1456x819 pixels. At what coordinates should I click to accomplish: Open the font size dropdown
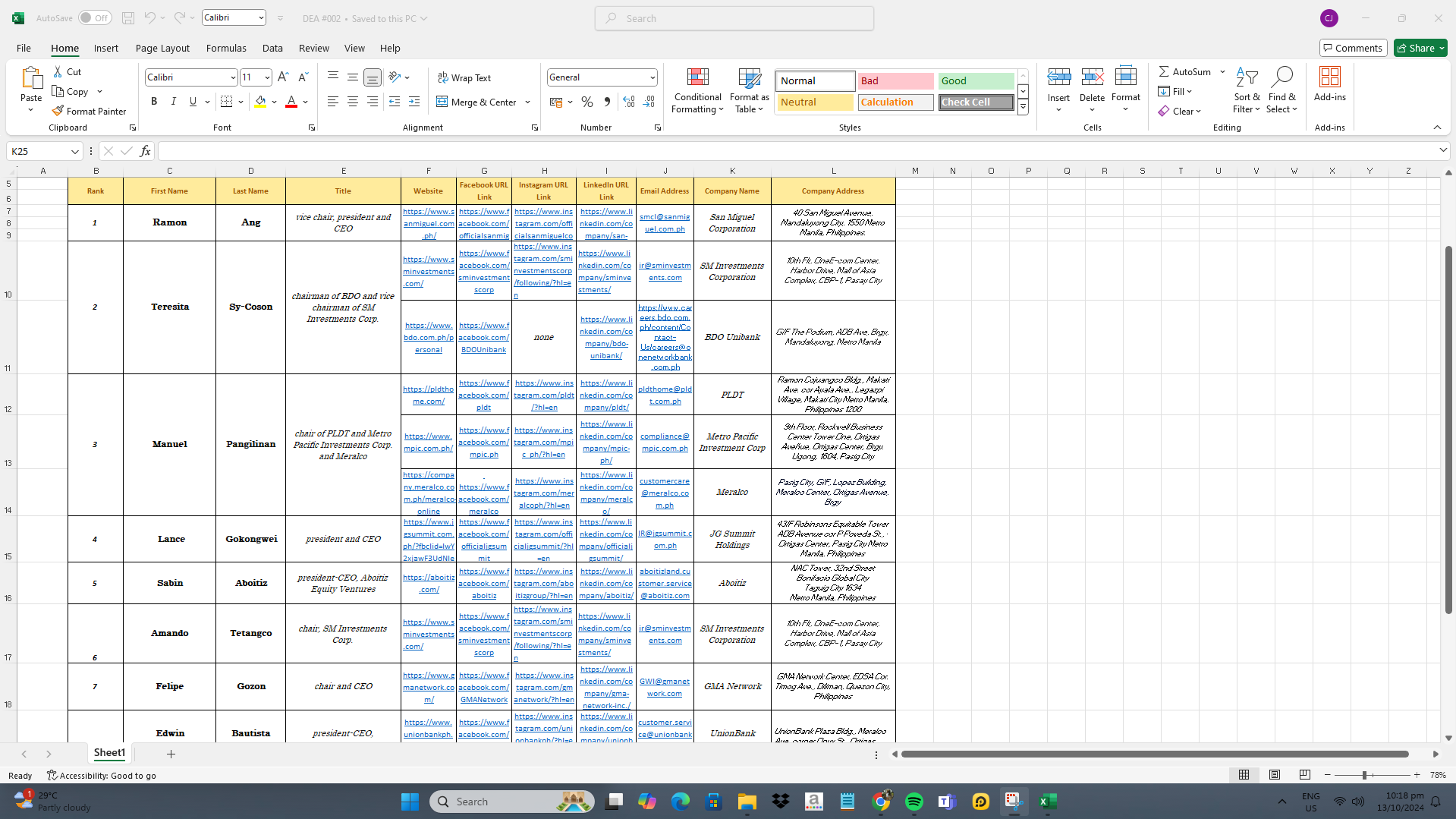tap(267, 77)
